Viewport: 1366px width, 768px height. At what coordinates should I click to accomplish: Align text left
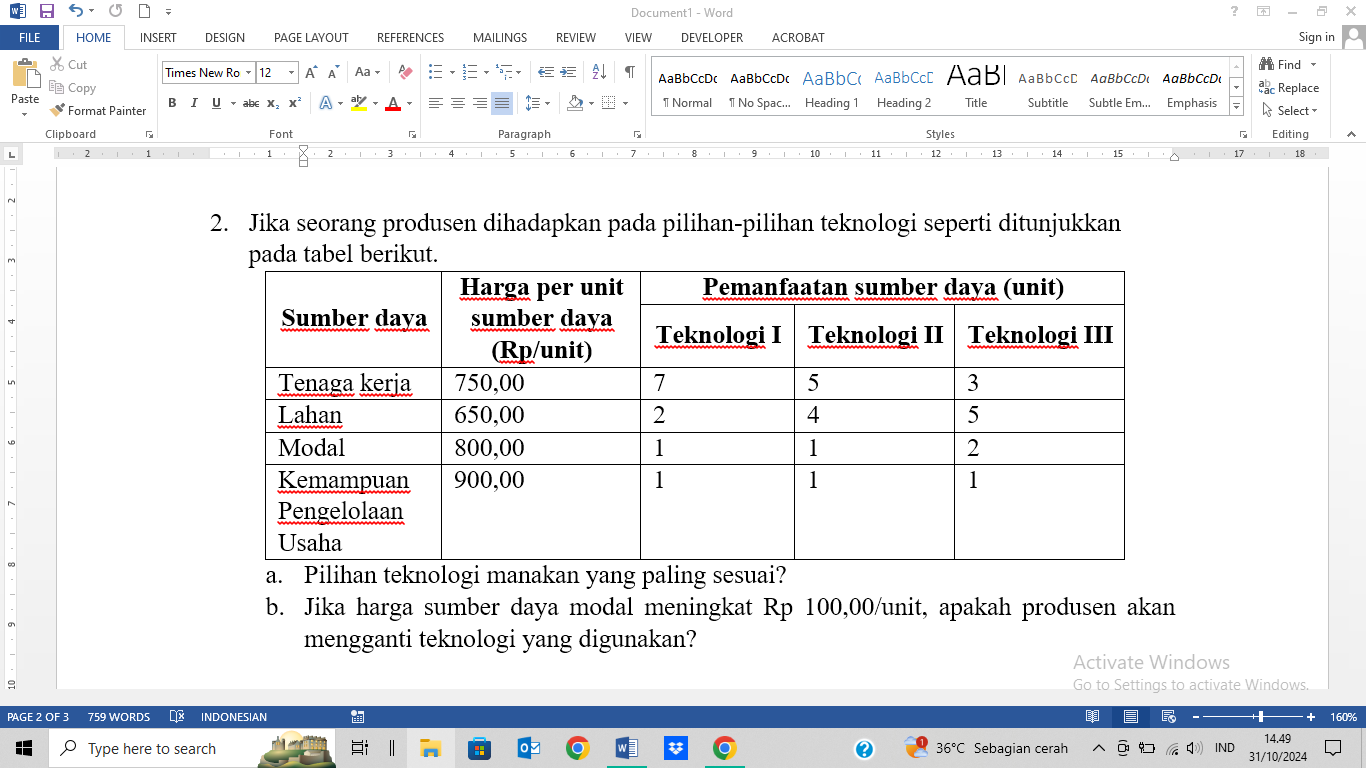coord(436,103)
